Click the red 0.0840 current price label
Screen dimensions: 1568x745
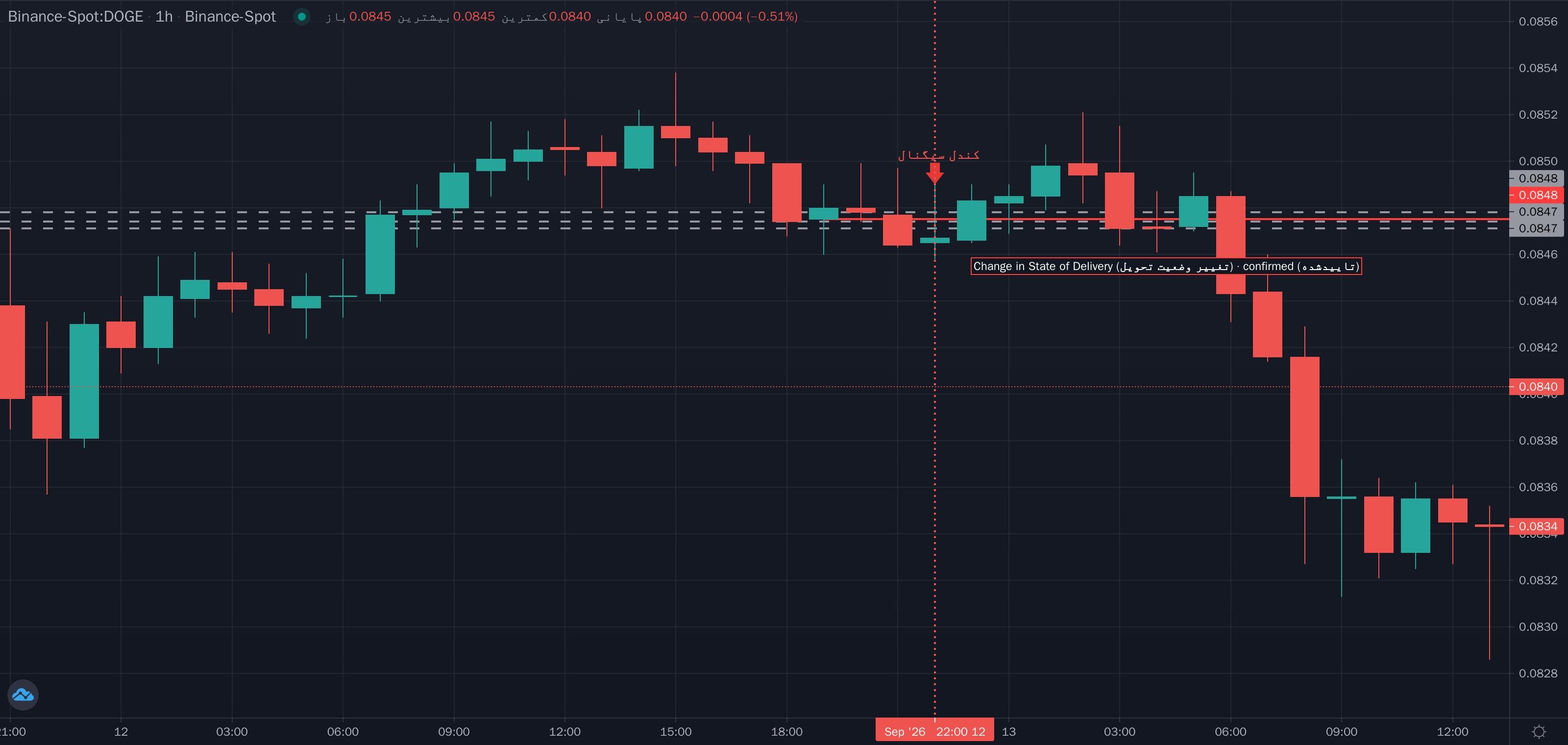1538,387
